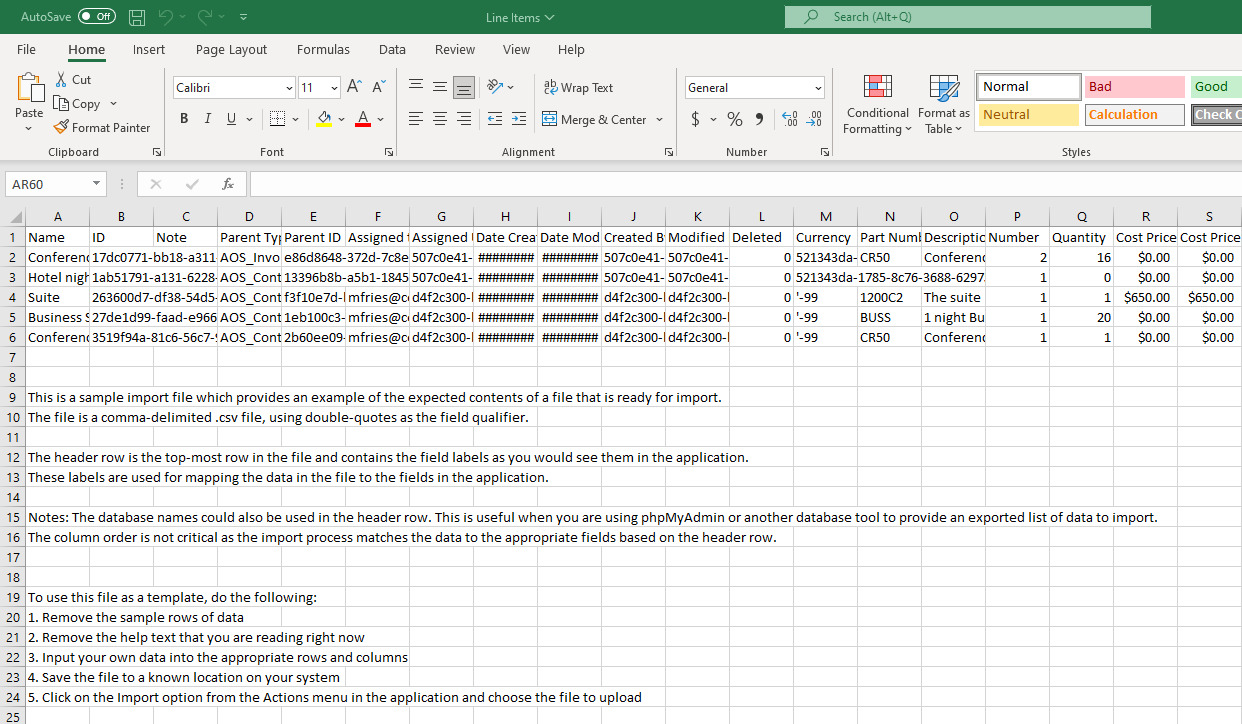This screenshot has width=1242, height=724.
Task: Click Decrease Font Size icon
Action: [x=379, y=87]
